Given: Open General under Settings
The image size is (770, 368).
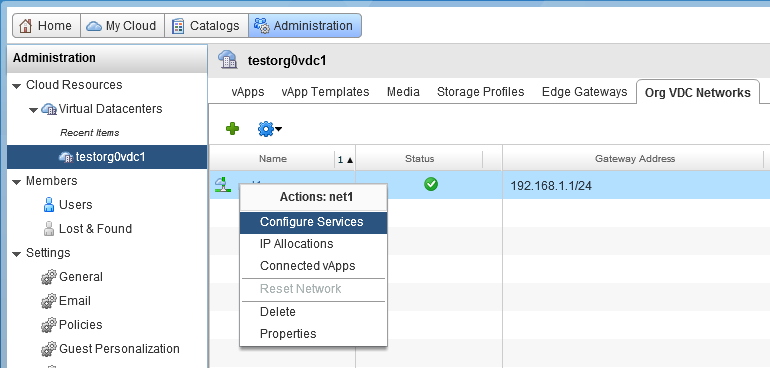Looking at the screenshot, I should click(81, 277).
